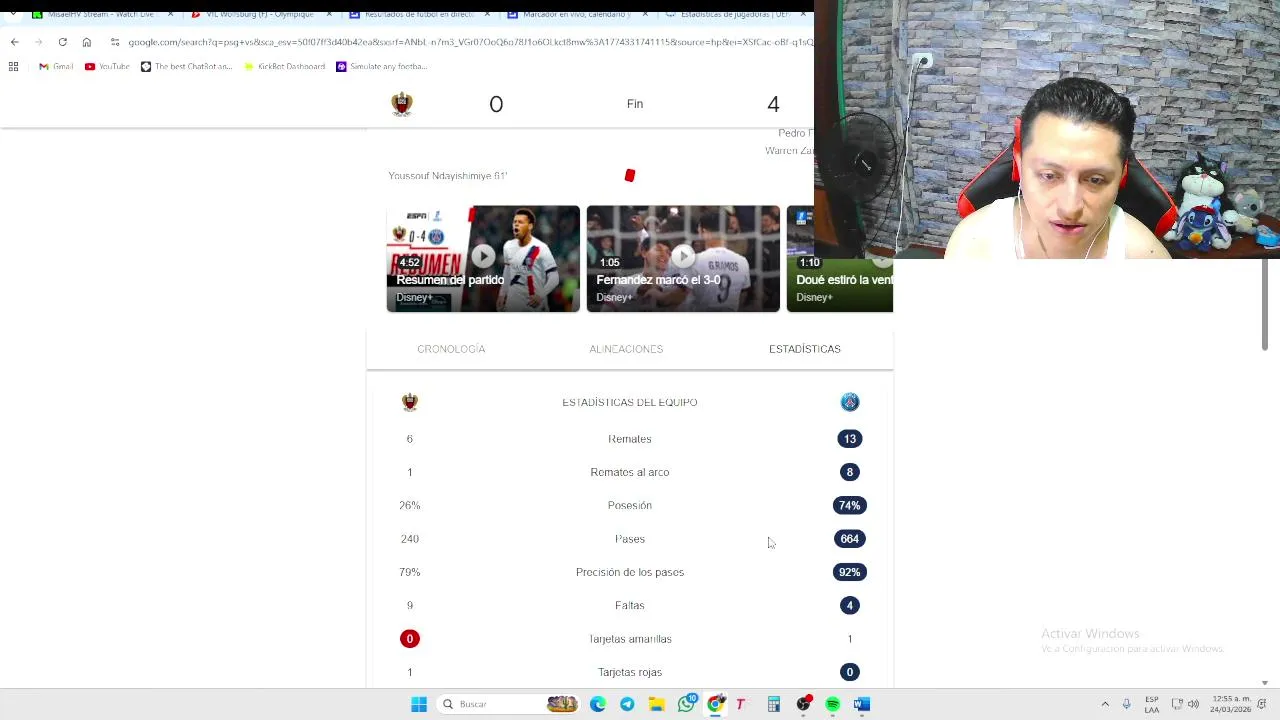Open the Simulate any football bookmark
The width and height of the screenshot is (1280, 720).
(x=382, y=66)
